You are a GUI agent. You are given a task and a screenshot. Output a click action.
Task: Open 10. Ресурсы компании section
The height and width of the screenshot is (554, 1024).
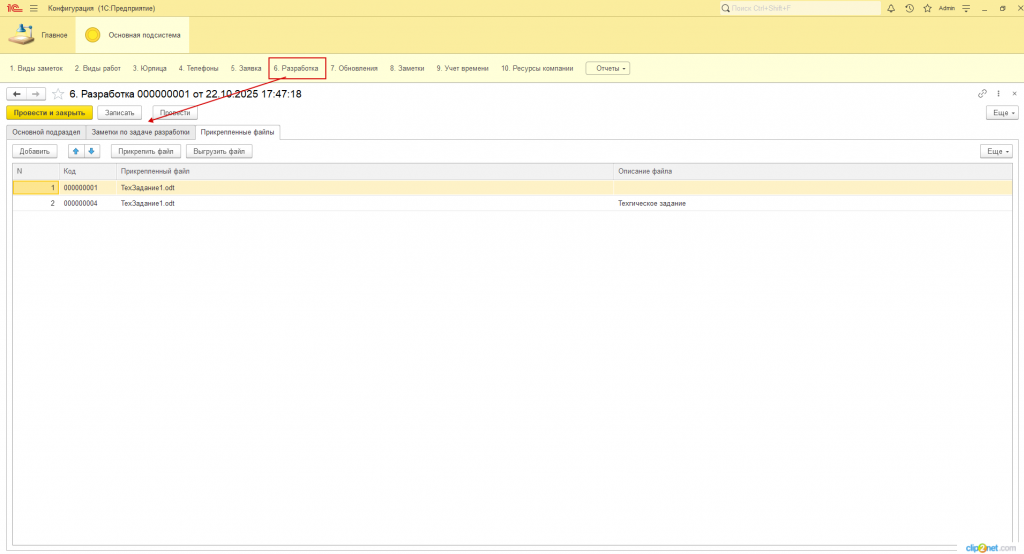[x=537, y=69]
